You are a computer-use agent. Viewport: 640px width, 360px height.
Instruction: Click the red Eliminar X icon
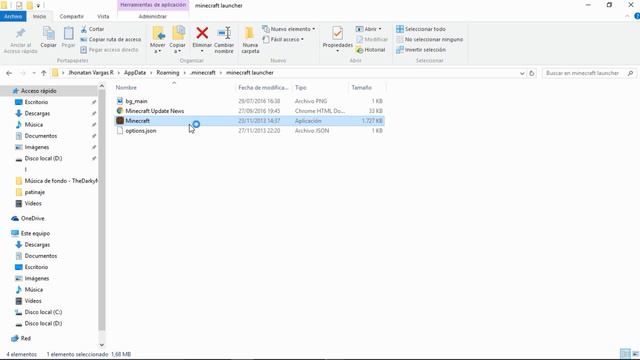click(x=202, y=33)
